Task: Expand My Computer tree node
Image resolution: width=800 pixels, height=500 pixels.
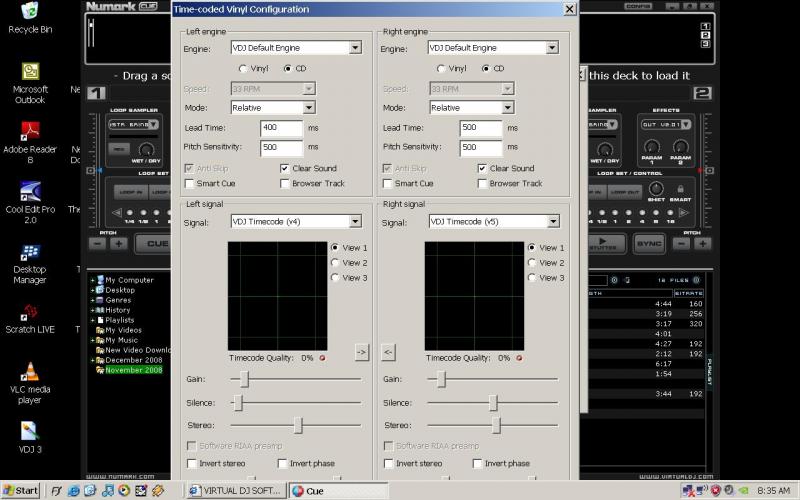Action: (x=93, y=280)
